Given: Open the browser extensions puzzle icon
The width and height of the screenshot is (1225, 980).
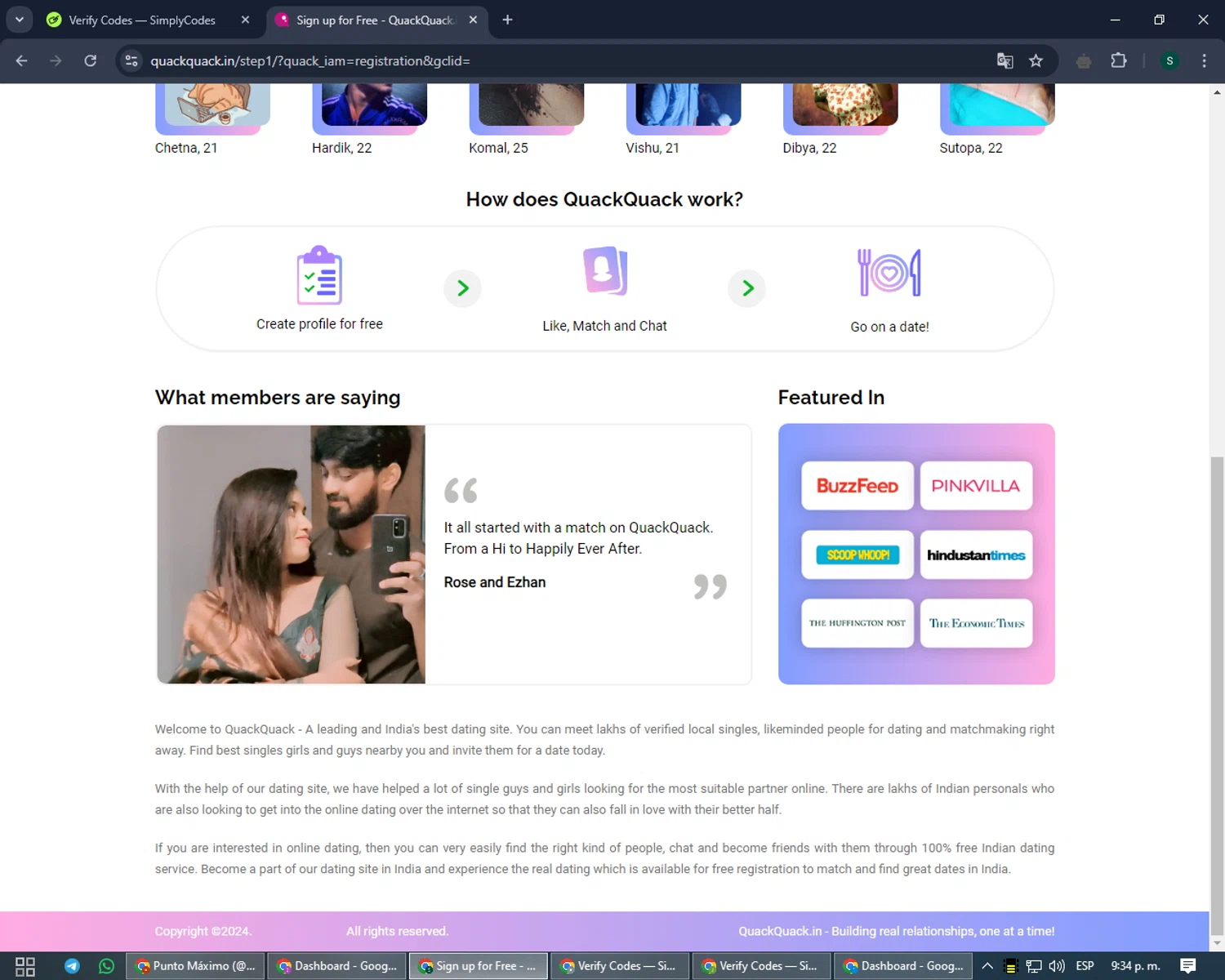Looking at the screenshot, I should coord(1119,60).
